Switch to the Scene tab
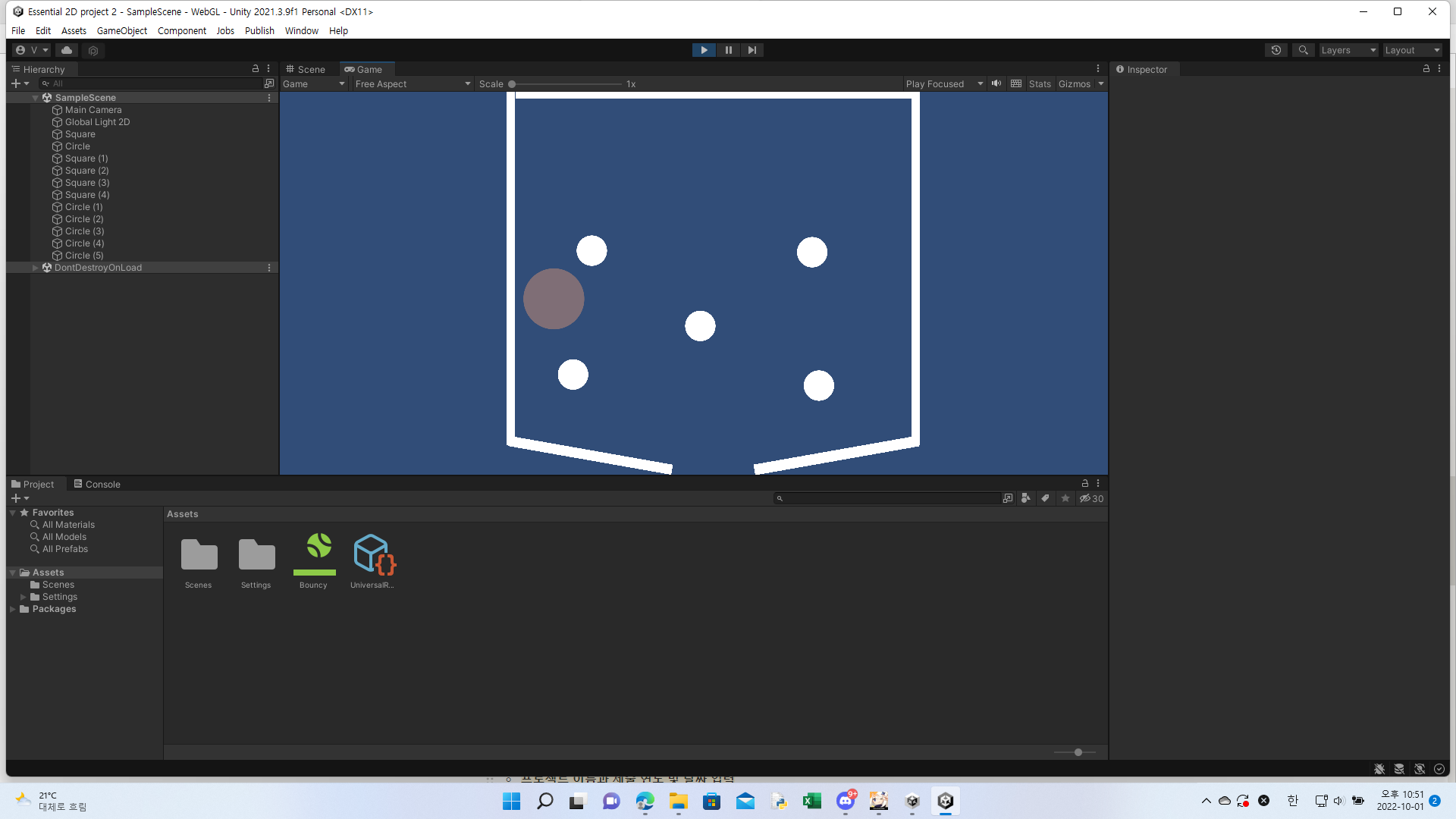Screen dimensions: 1456x819 (x=306, y=69)
